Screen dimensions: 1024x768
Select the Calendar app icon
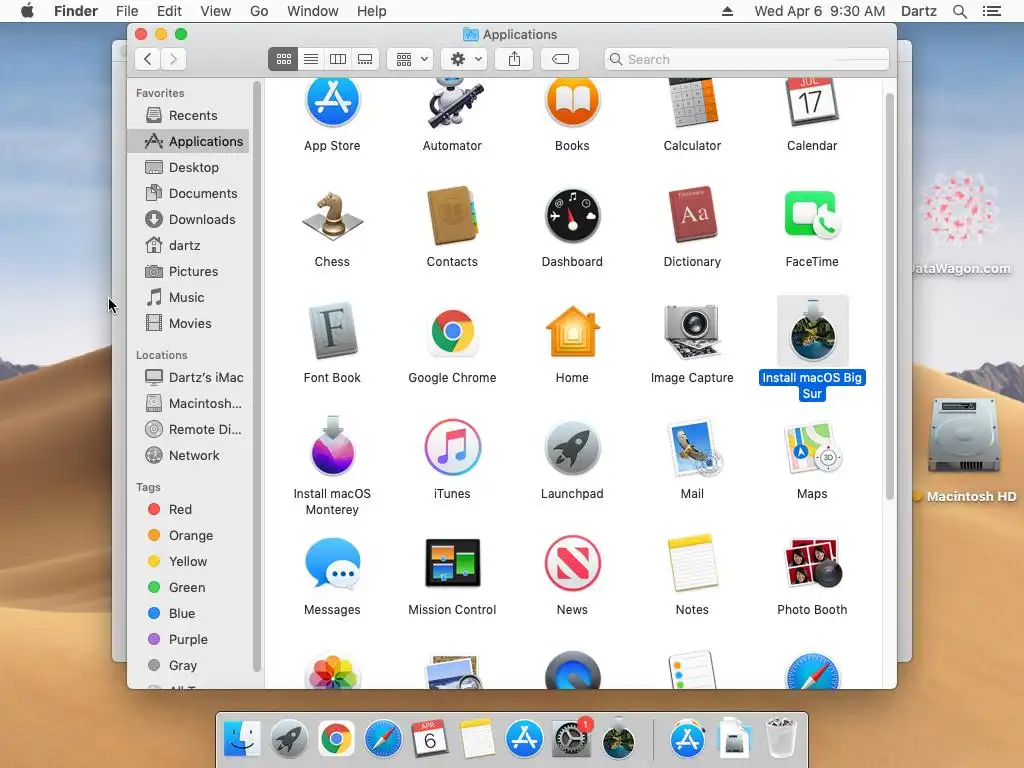point(812,103)
